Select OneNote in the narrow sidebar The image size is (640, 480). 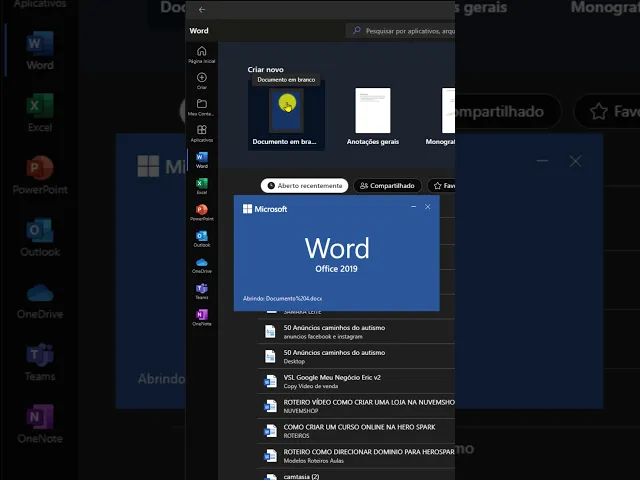tap(202, 318)
